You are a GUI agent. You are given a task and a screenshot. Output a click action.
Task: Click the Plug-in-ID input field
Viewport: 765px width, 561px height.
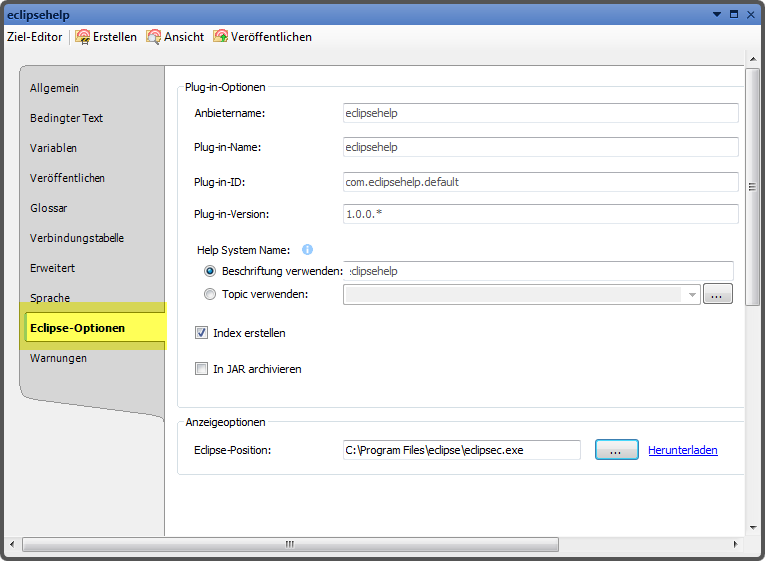pyautogui.click(x=540, y=182)
